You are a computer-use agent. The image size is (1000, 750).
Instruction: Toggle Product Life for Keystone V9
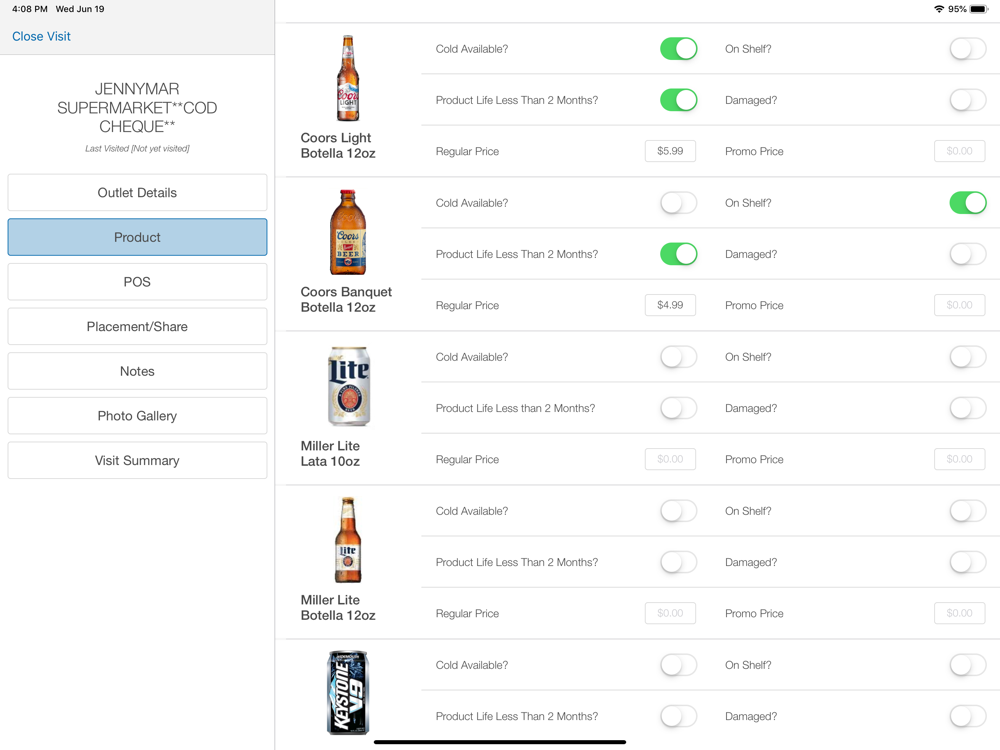679,716
